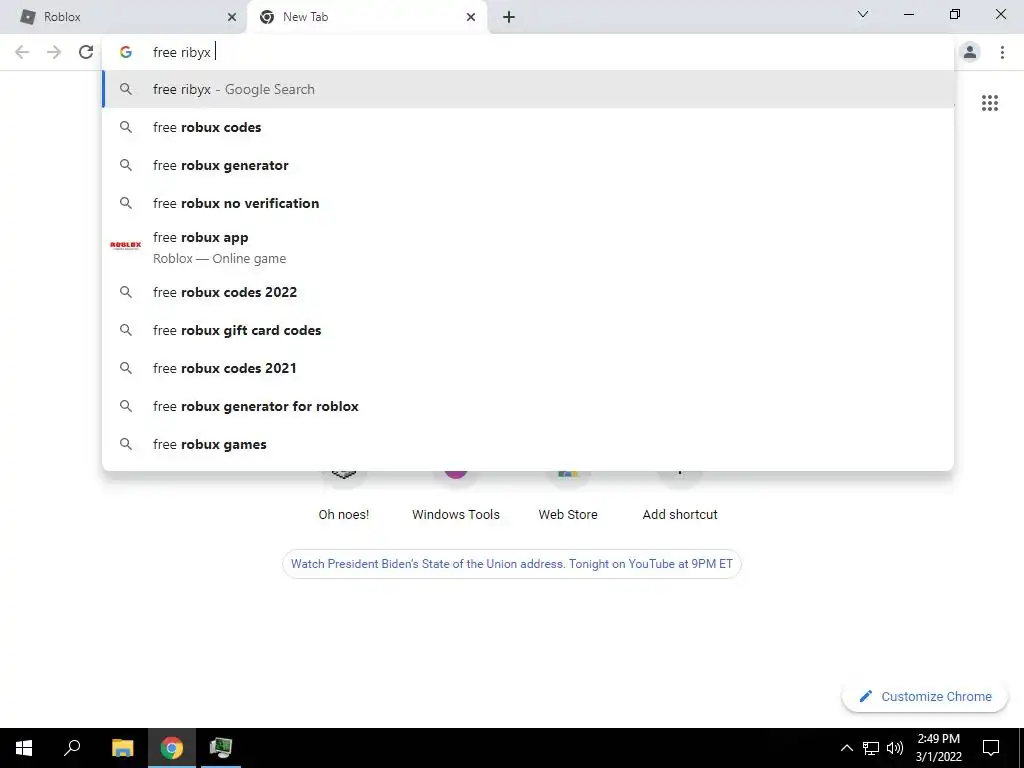Viewport: 1024px width, 768px height.
Task: Open File Explorer from the taskbar
Action: coord(122,748)
